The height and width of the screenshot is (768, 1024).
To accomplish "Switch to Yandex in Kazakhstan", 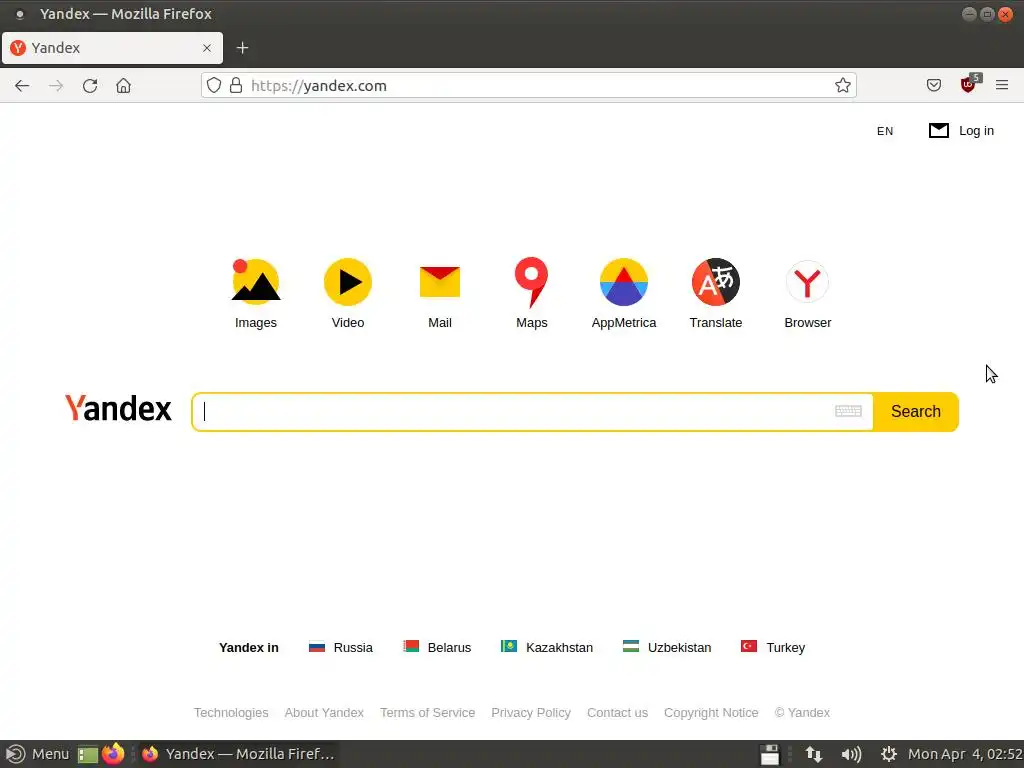I will tap(547, 647).
